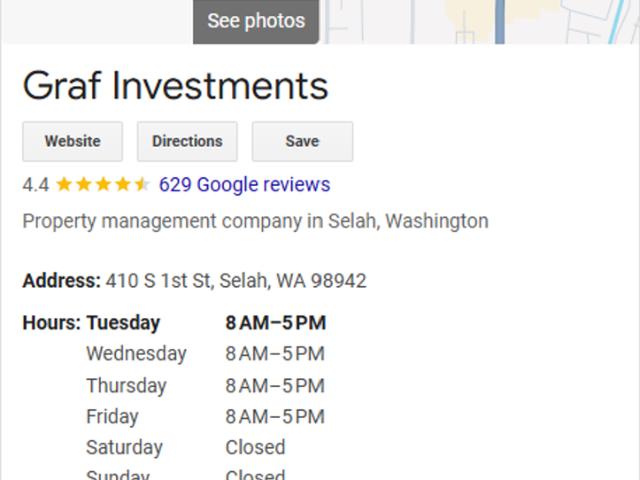Click the Hours label

pos(52,323)
